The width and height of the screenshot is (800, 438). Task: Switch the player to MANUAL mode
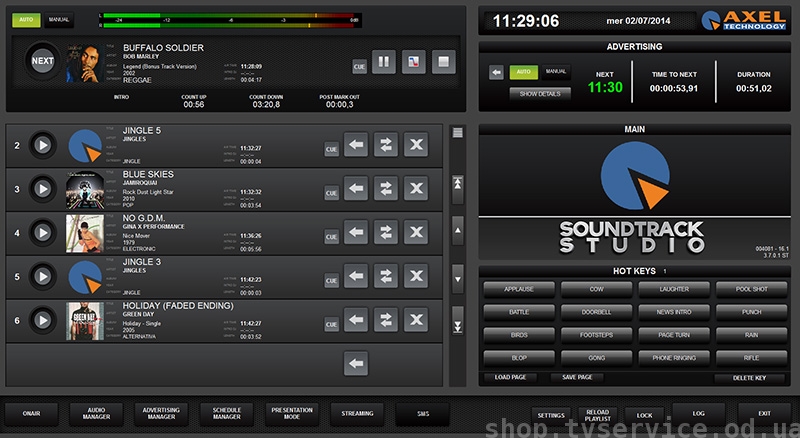(59, 20)
